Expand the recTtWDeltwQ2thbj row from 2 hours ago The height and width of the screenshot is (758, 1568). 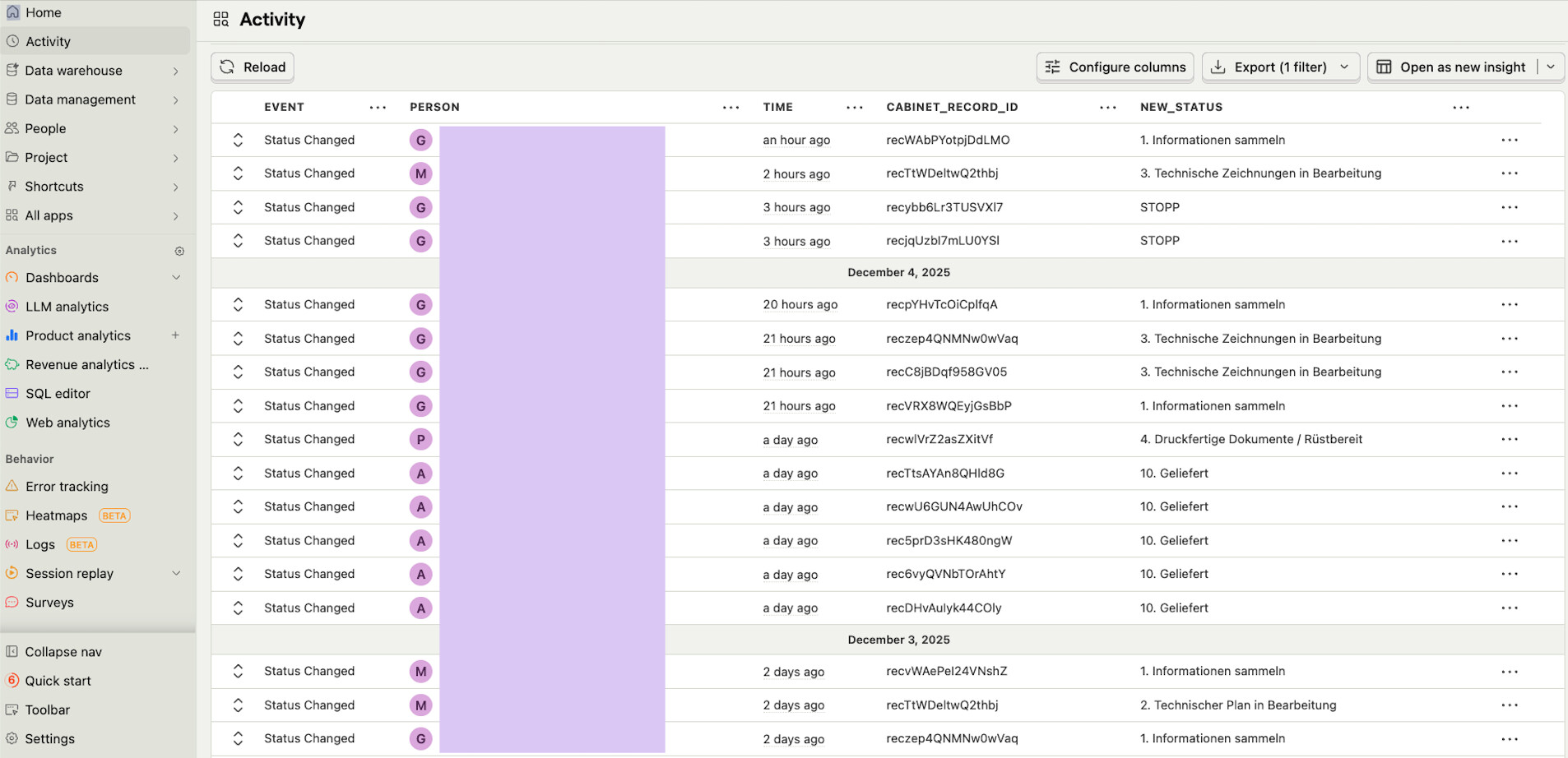(238, 173)
